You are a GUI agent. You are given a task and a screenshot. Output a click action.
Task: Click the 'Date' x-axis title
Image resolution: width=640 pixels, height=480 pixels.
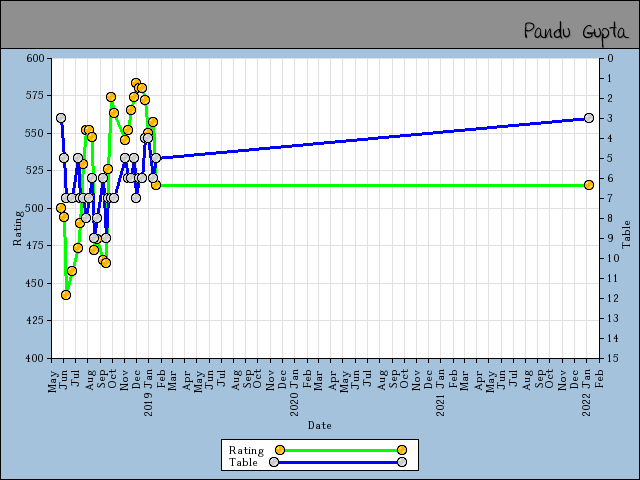pyautogui.click(x=320, y=425)
